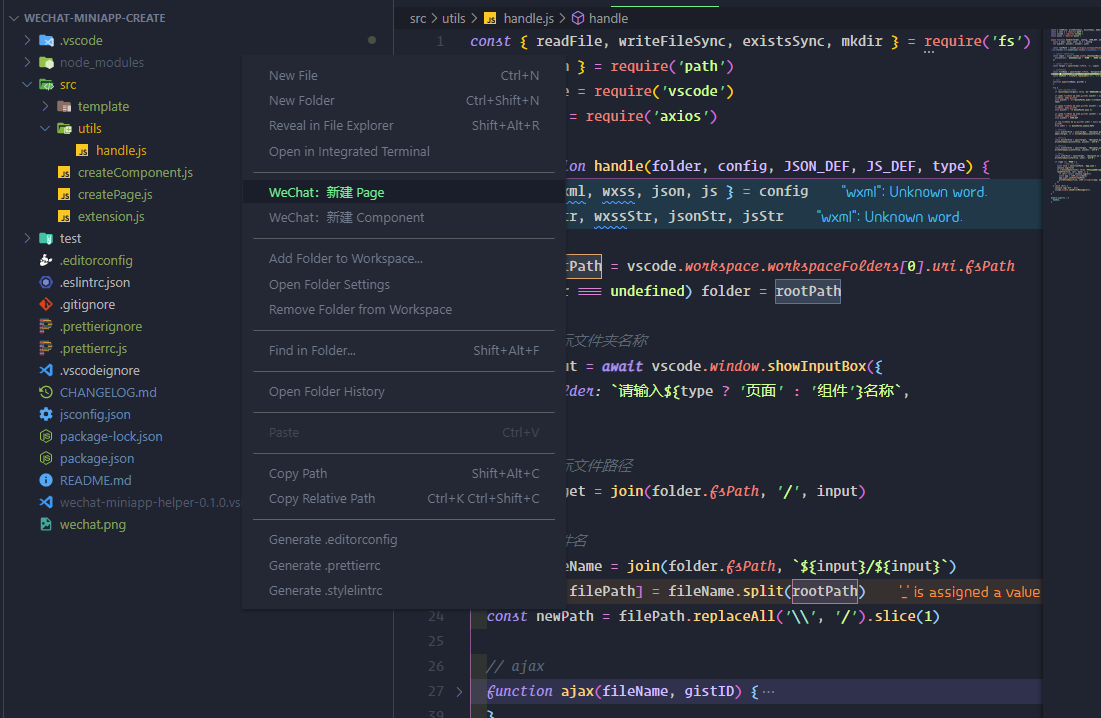Screen dimensions: 1101x718
Task: Click the src folder icon
Action: [x=46, y=85]
